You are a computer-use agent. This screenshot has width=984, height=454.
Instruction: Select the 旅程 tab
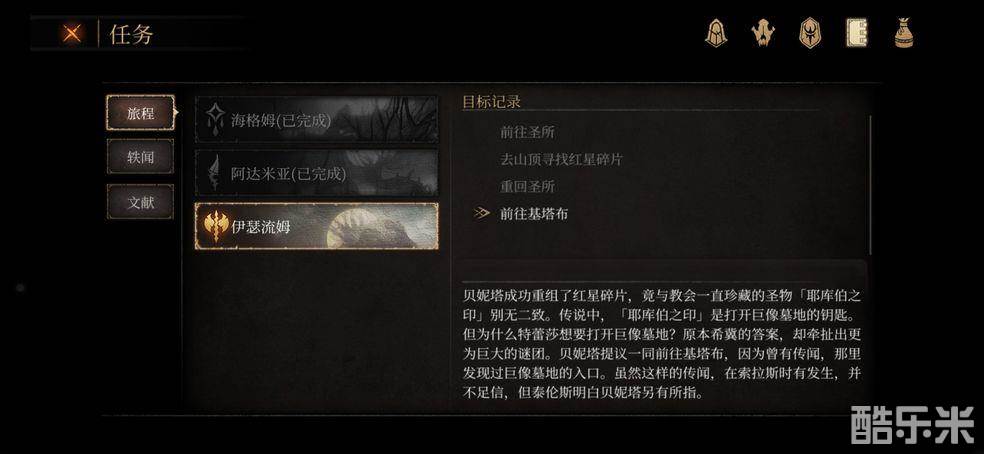(x=140, y=113)
